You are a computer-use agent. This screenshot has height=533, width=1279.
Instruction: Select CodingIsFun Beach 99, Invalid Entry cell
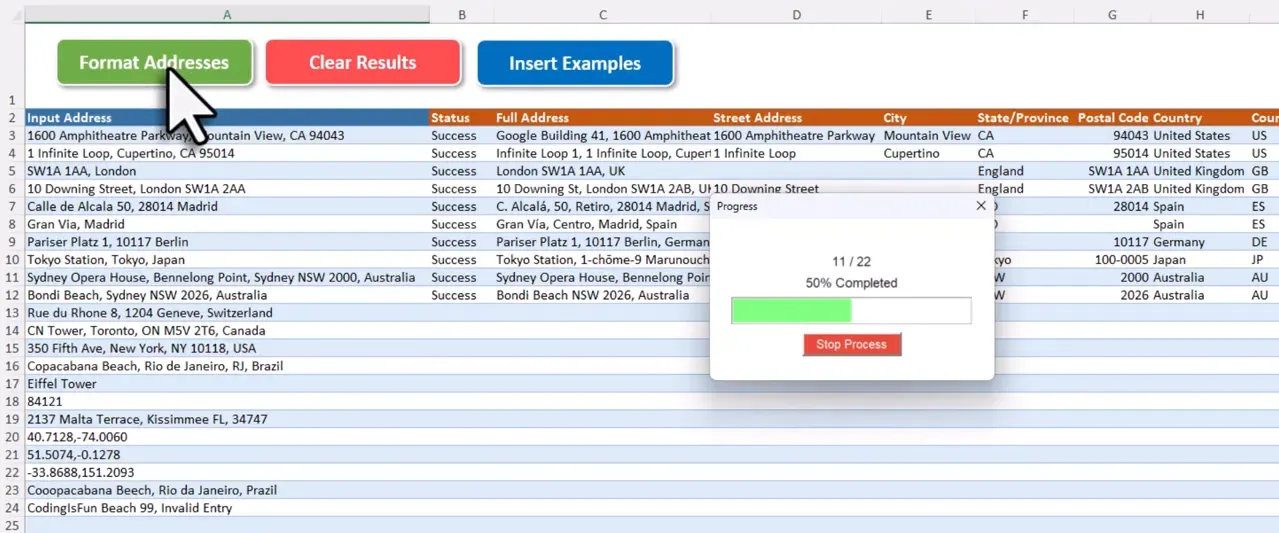pyautogui.click(x=227, y=508)
